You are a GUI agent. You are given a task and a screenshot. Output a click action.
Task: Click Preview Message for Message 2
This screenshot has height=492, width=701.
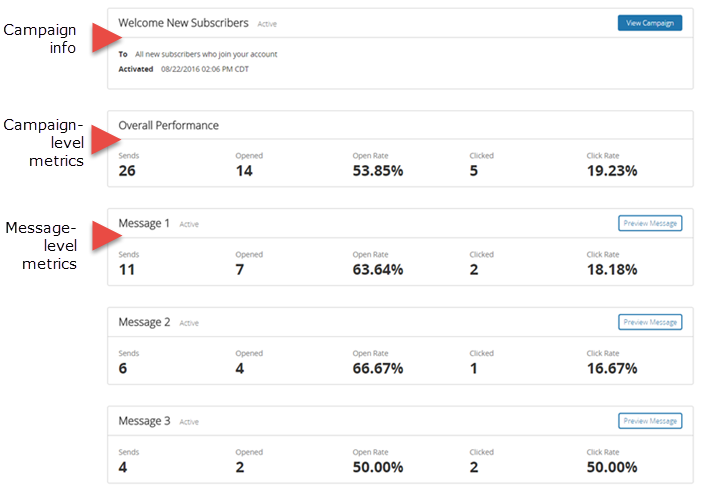pos(650,322)
